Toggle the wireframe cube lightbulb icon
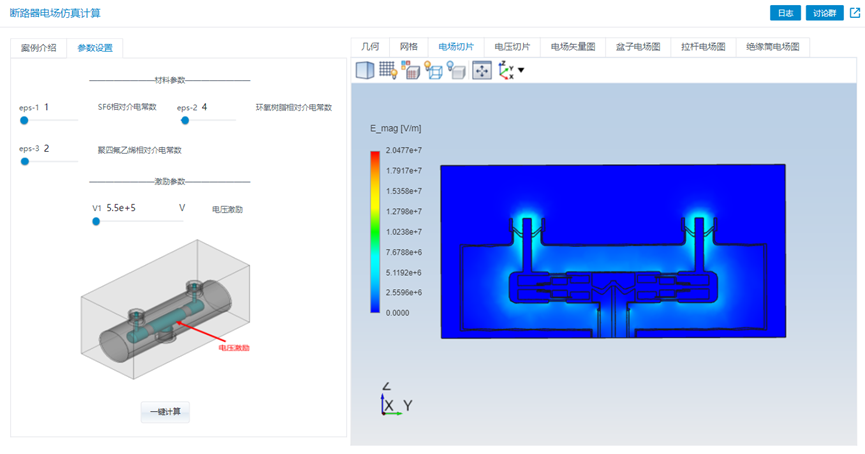865x454 pixels. [434, 70]
